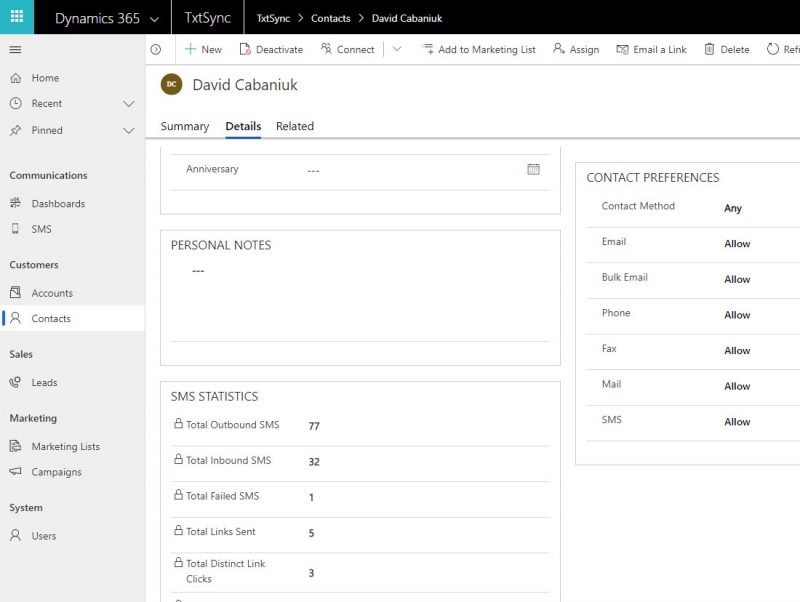Open the Connect dropdown arrow
The width and height of the screenshot is (800, 602).
(x=397, y=48)
